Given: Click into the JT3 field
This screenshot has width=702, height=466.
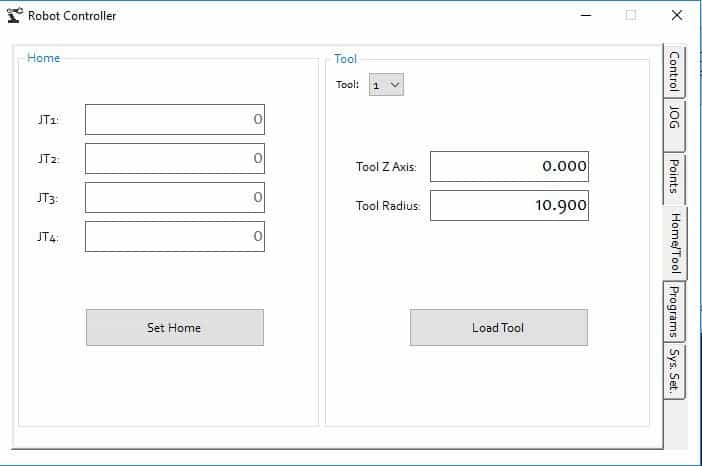Looking at the screenshot, I should 175,197.
